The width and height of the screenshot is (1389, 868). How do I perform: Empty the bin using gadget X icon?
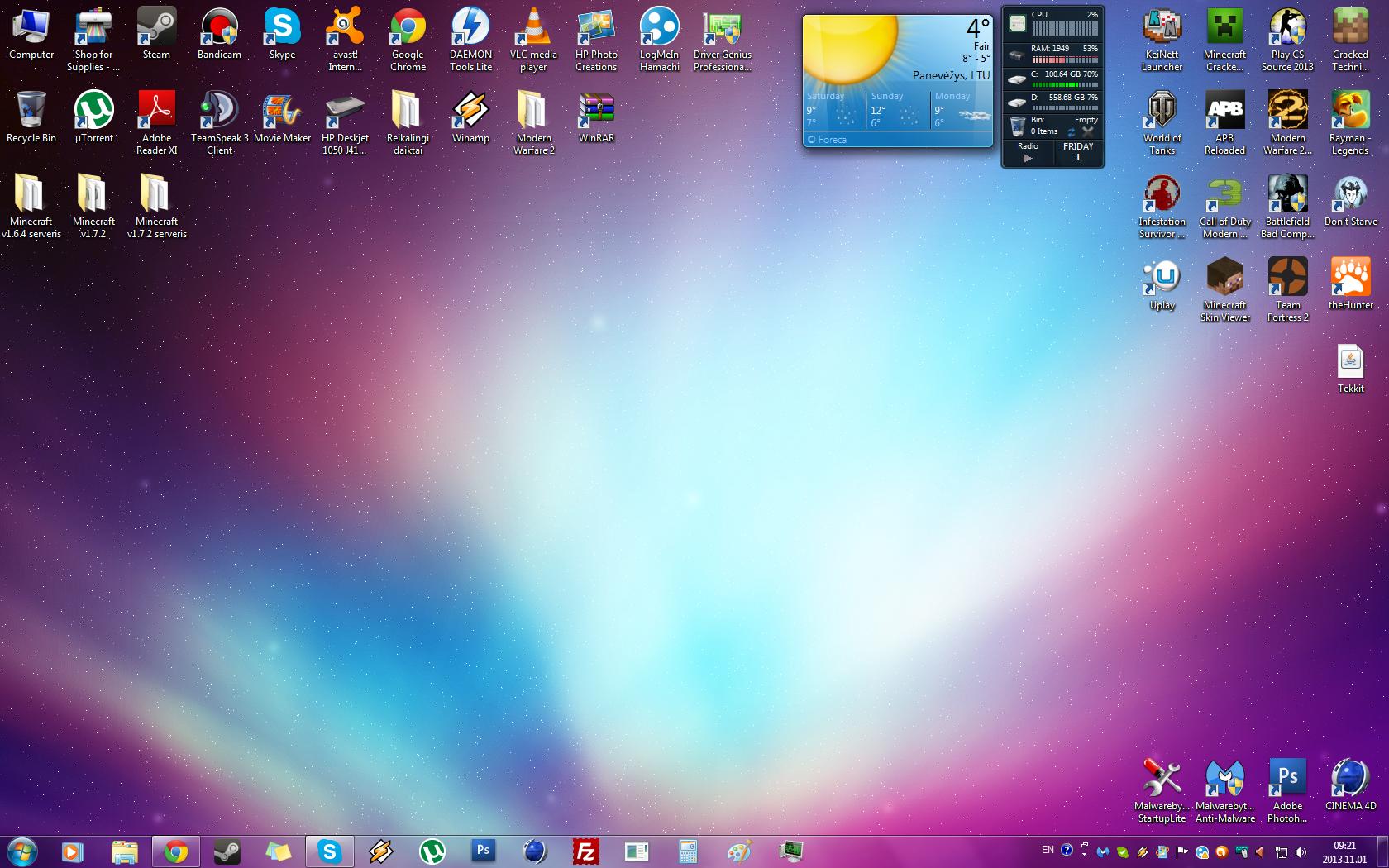coord(1088,131)
